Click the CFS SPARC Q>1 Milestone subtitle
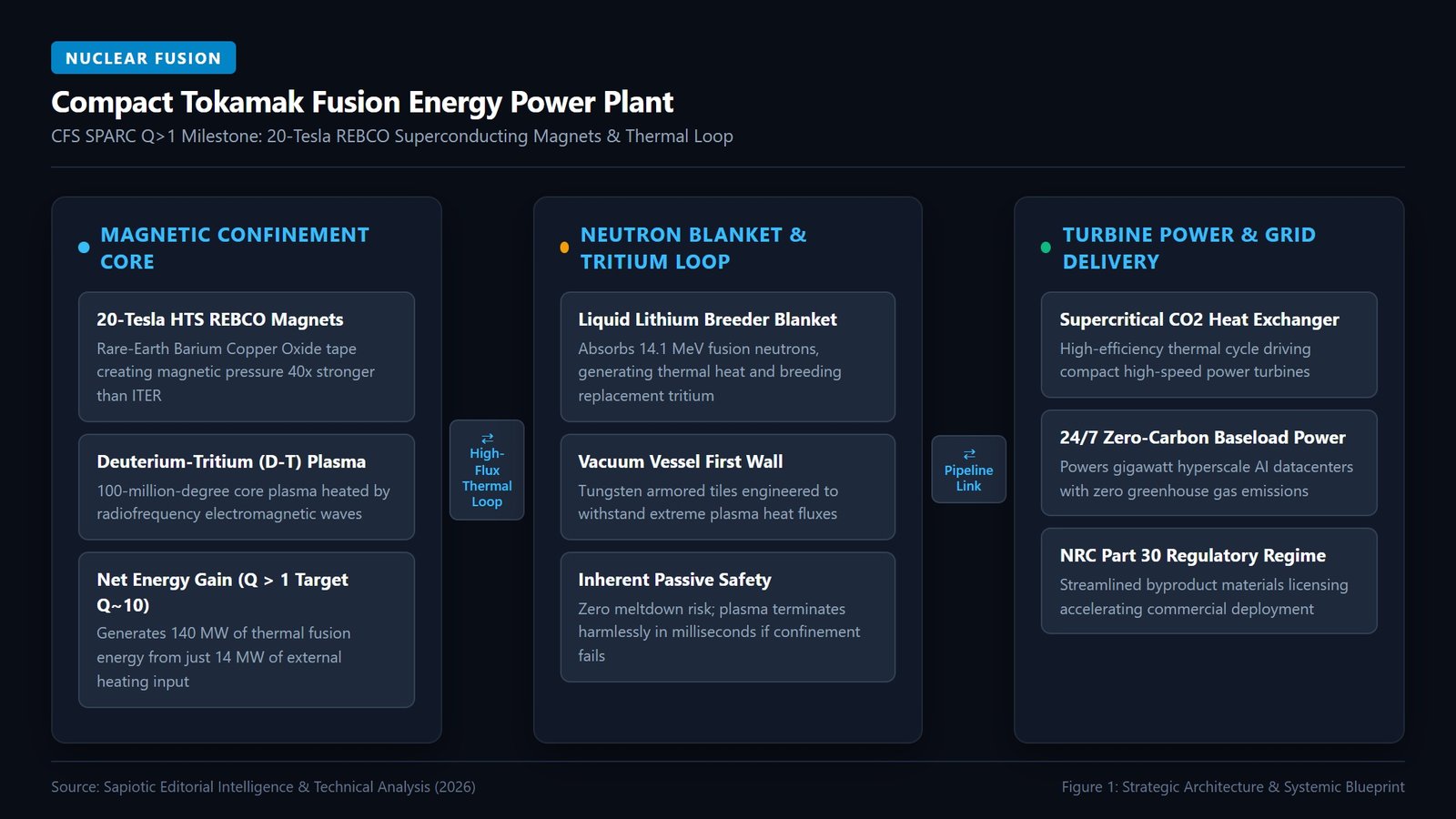 (x=392, y=136)
